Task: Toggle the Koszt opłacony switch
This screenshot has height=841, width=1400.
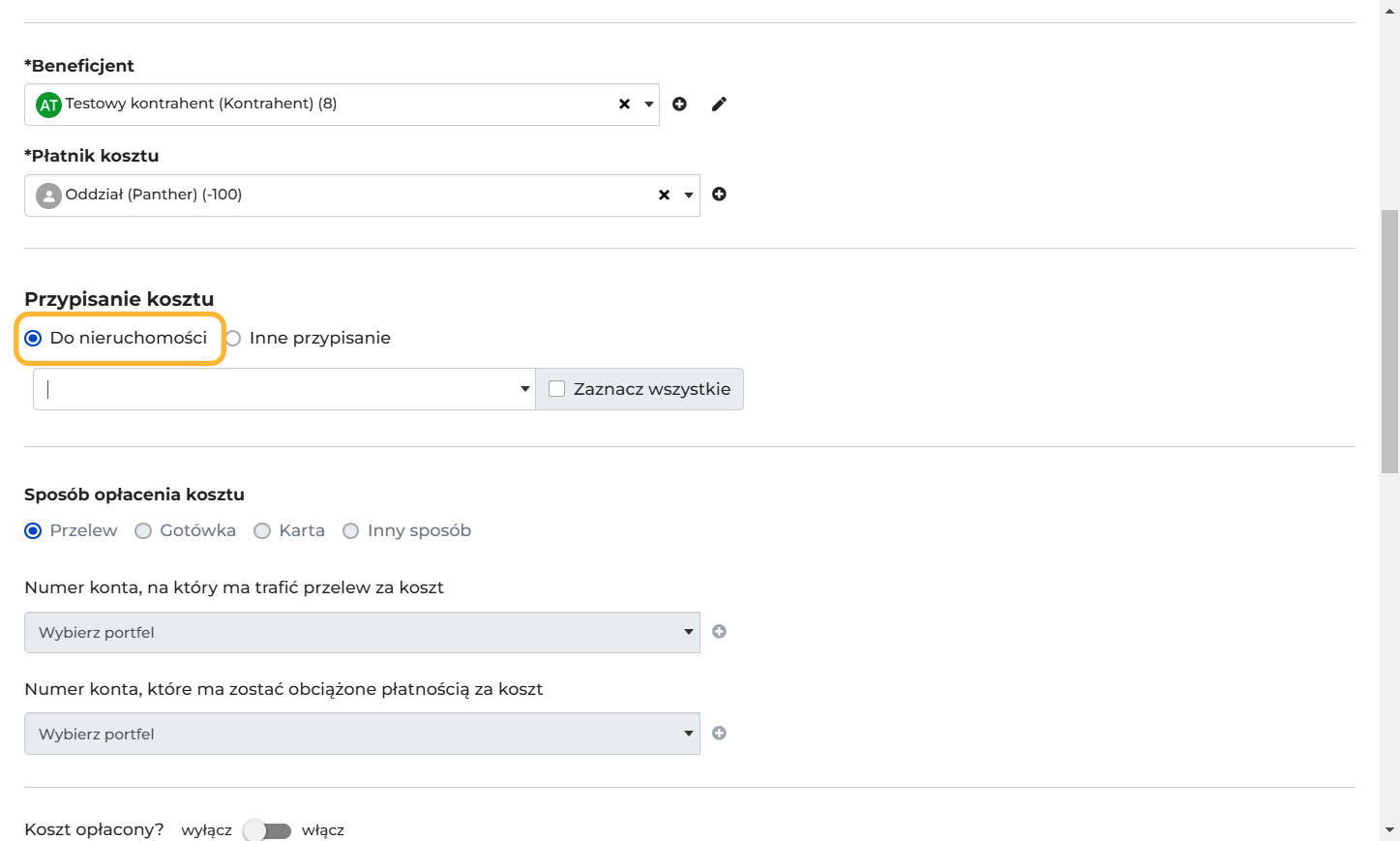Action: click(x=267, y=830)
